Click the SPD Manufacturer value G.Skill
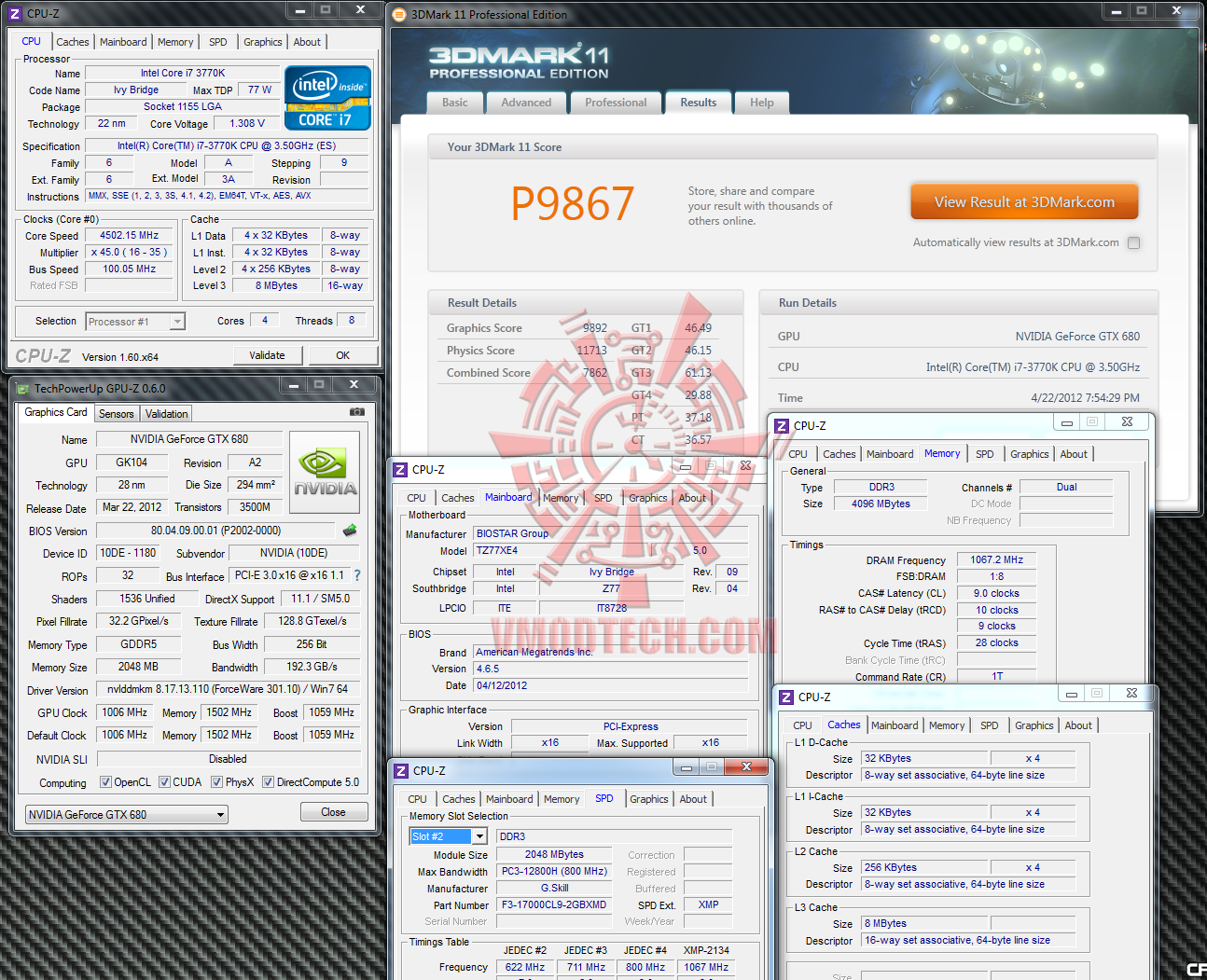The image size is (1207, 980). pos(554,888)
